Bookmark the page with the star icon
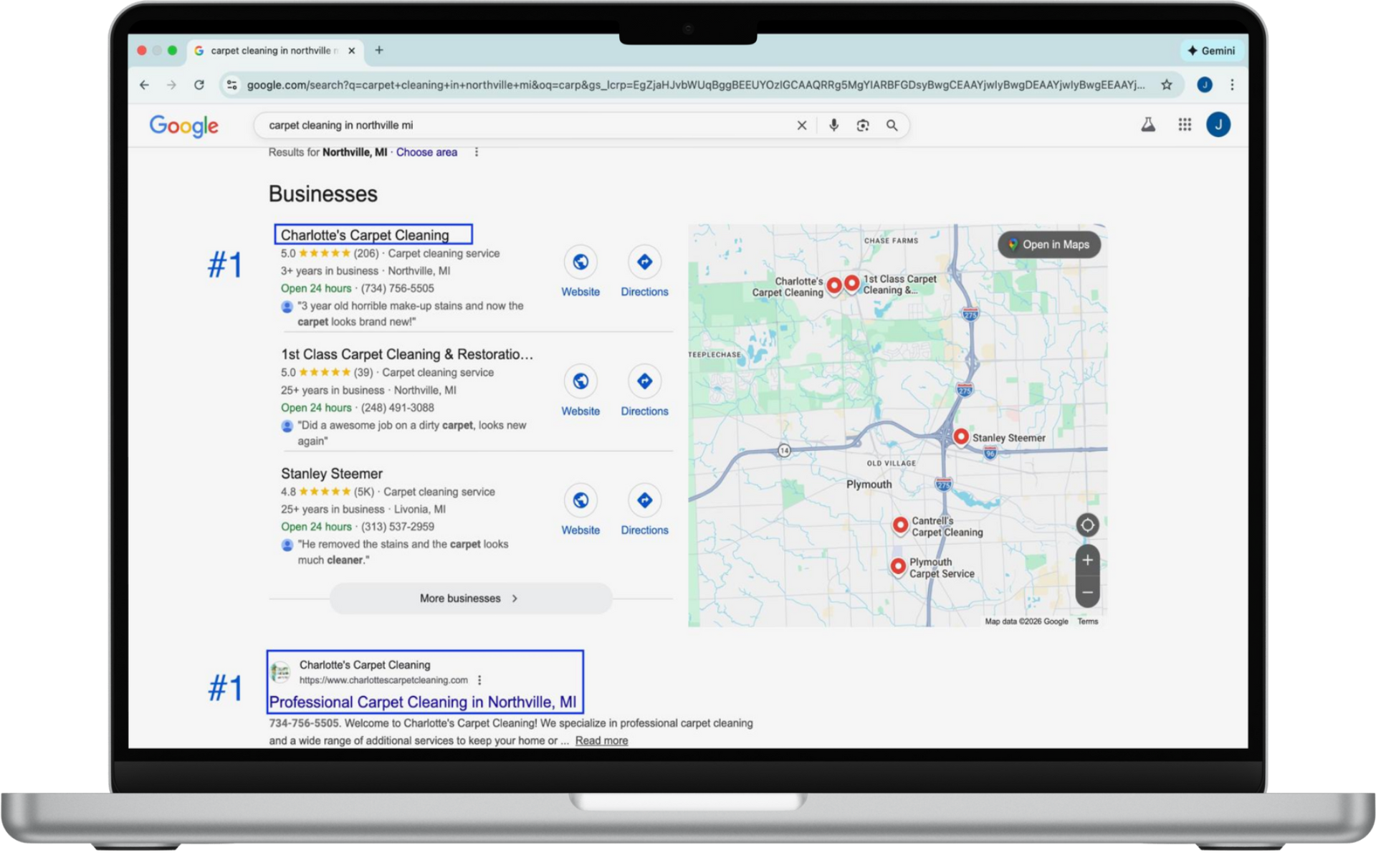 pyautogui.click(x=1168, y=85)
